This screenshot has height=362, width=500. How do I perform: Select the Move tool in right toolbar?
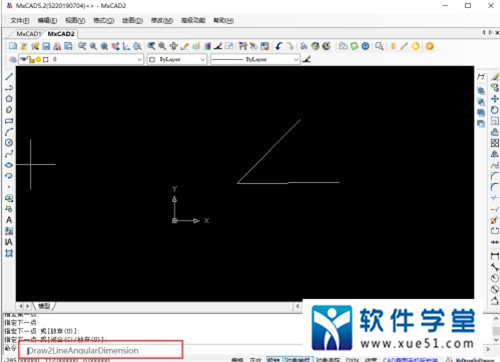[495, 99]
